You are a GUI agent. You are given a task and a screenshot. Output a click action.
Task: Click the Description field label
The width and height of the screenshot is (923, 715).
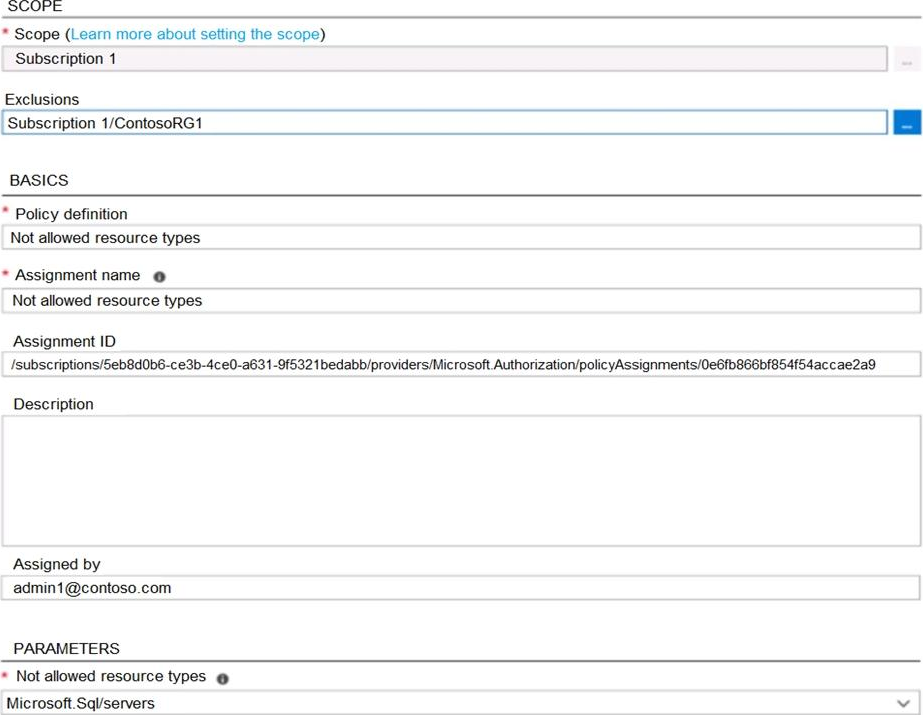pos(53,404)
